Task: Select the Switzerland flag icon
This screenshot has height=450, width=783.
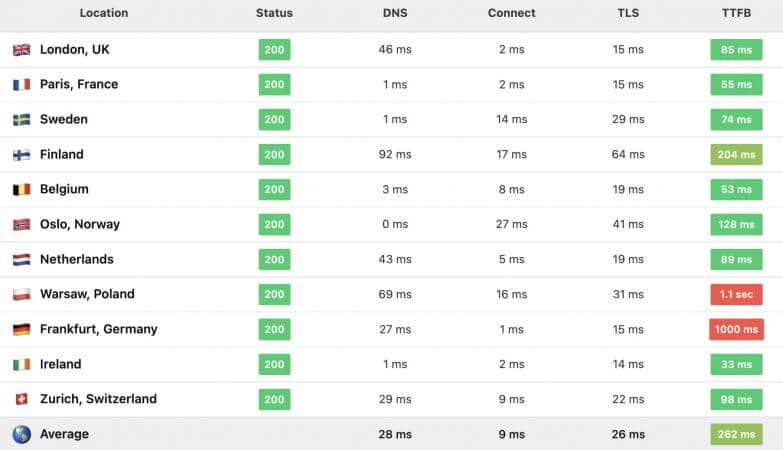Action: (21, 399)
